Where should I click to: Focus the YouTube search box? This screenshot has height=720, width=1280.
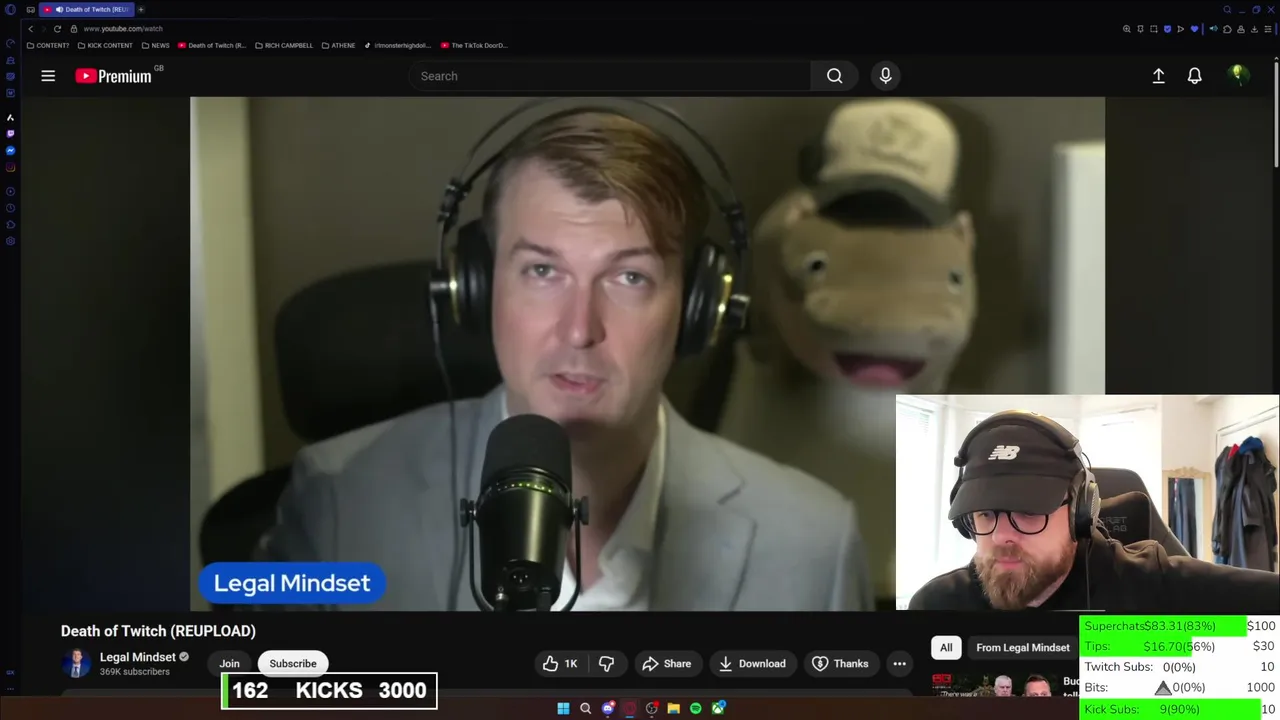point(610,76)
